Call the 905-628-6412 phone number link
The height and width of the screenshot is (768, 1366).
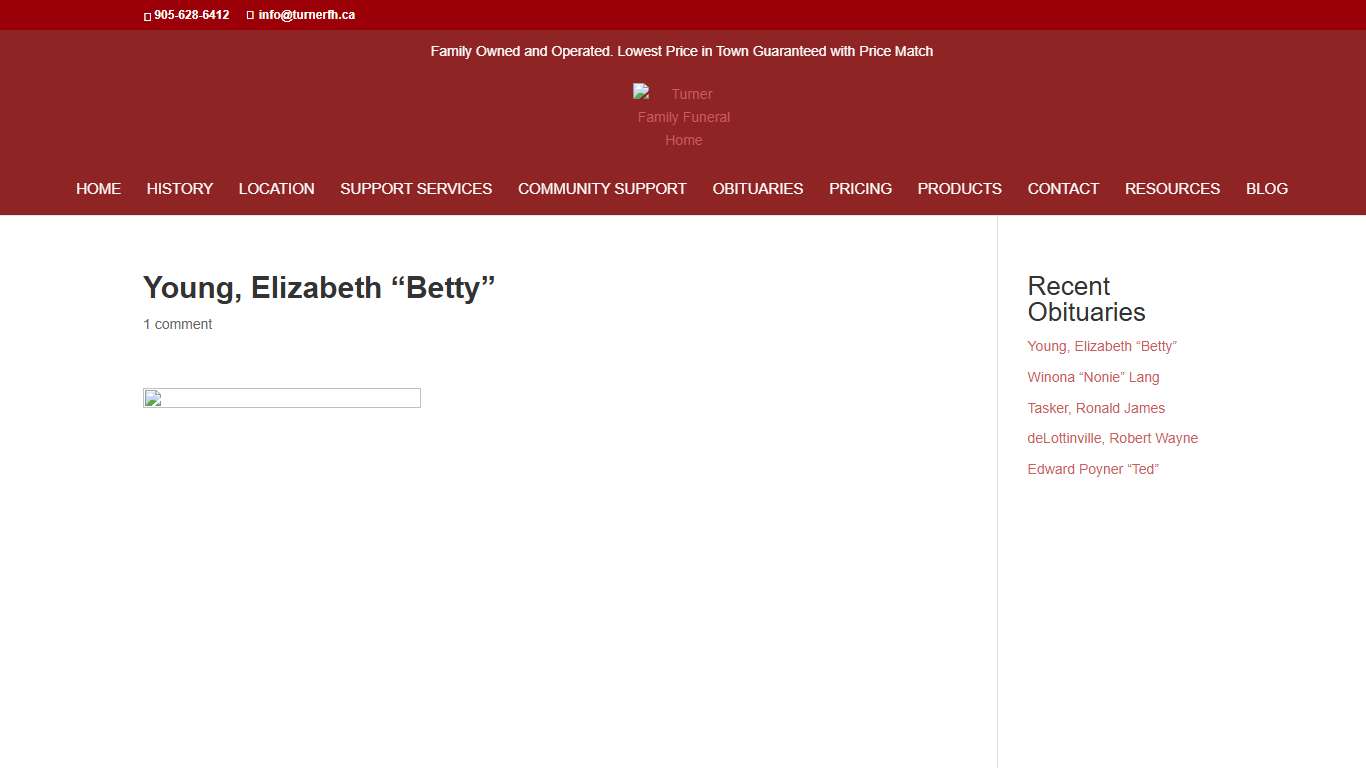point(190,15)
